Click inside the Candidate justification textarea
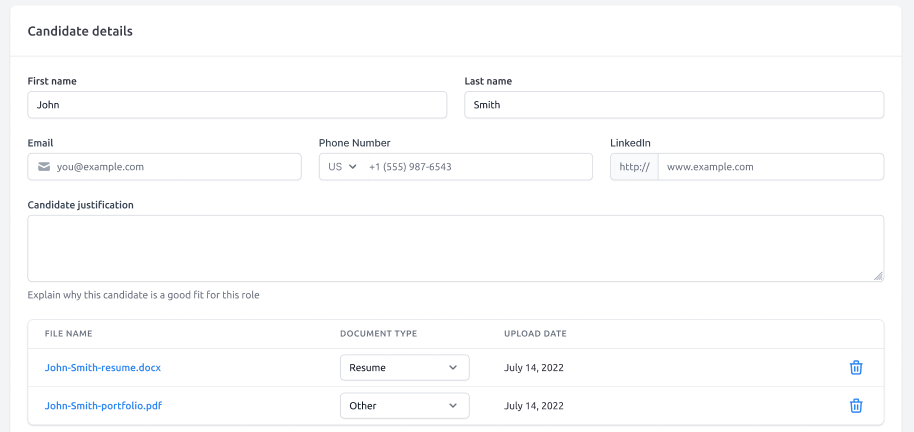914x432 pixels. tap(455, 248)
